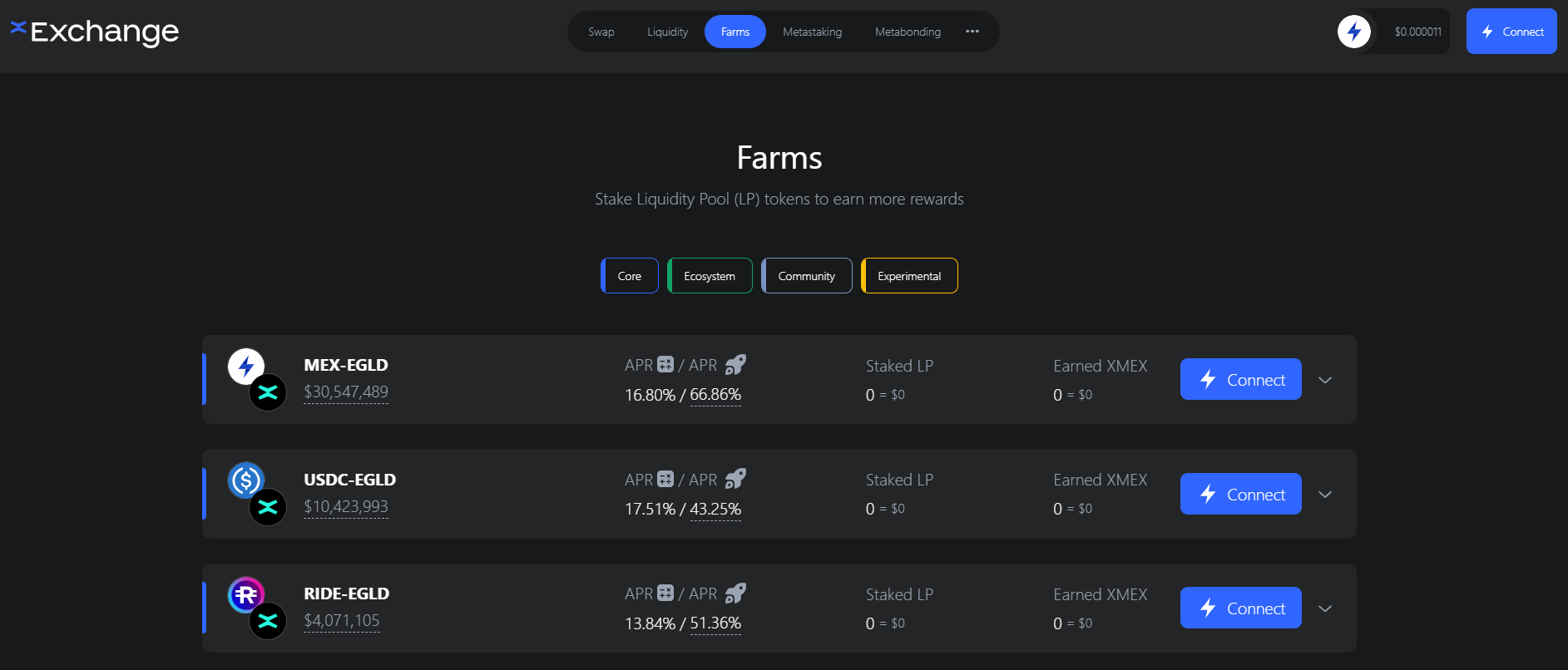Connect wallet on the MEX-EGLD farm
The image size is (1568, 670).
1241,379
